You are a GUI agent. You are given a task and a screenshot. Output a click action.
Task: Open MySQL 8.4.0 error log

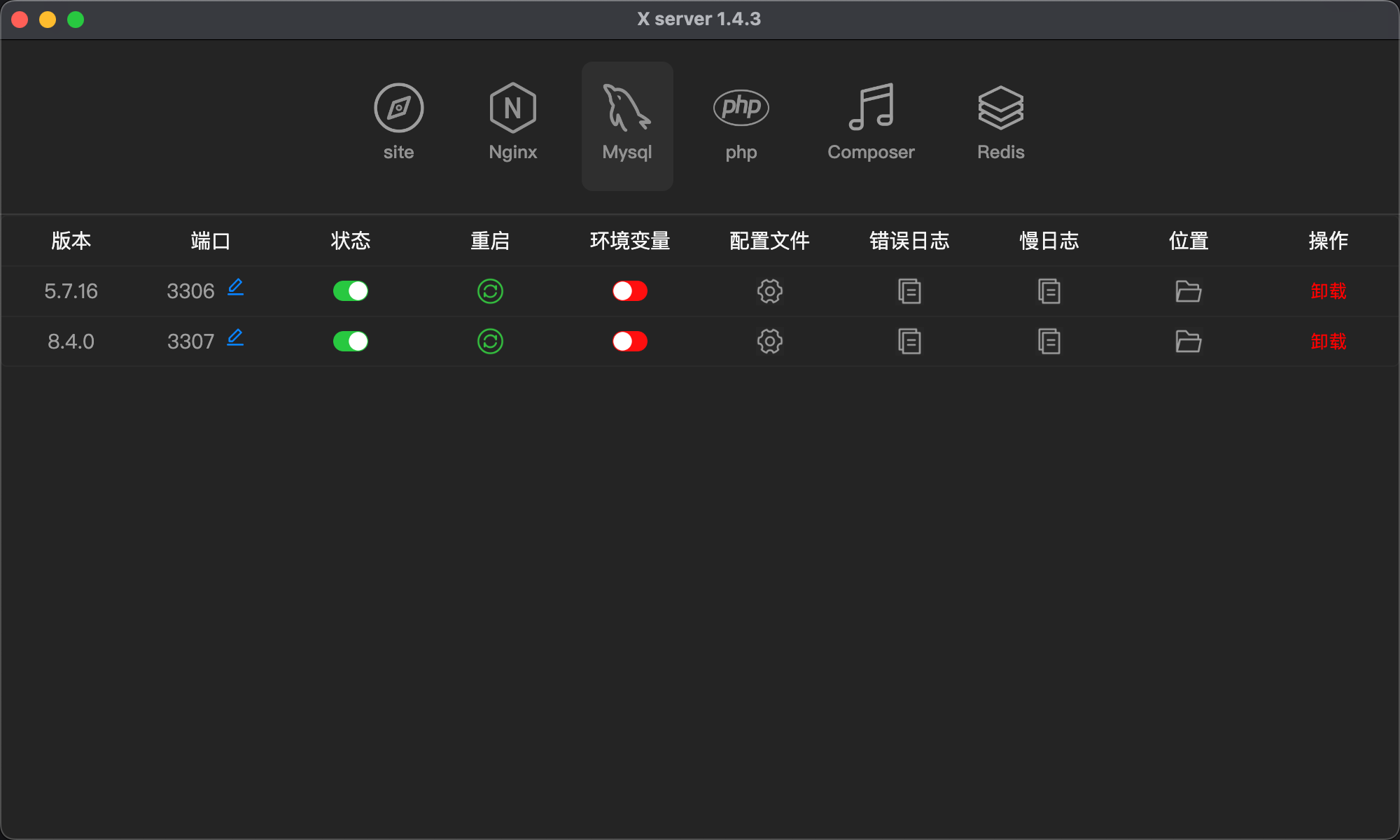pyautogui.click(x=909, y=340)
